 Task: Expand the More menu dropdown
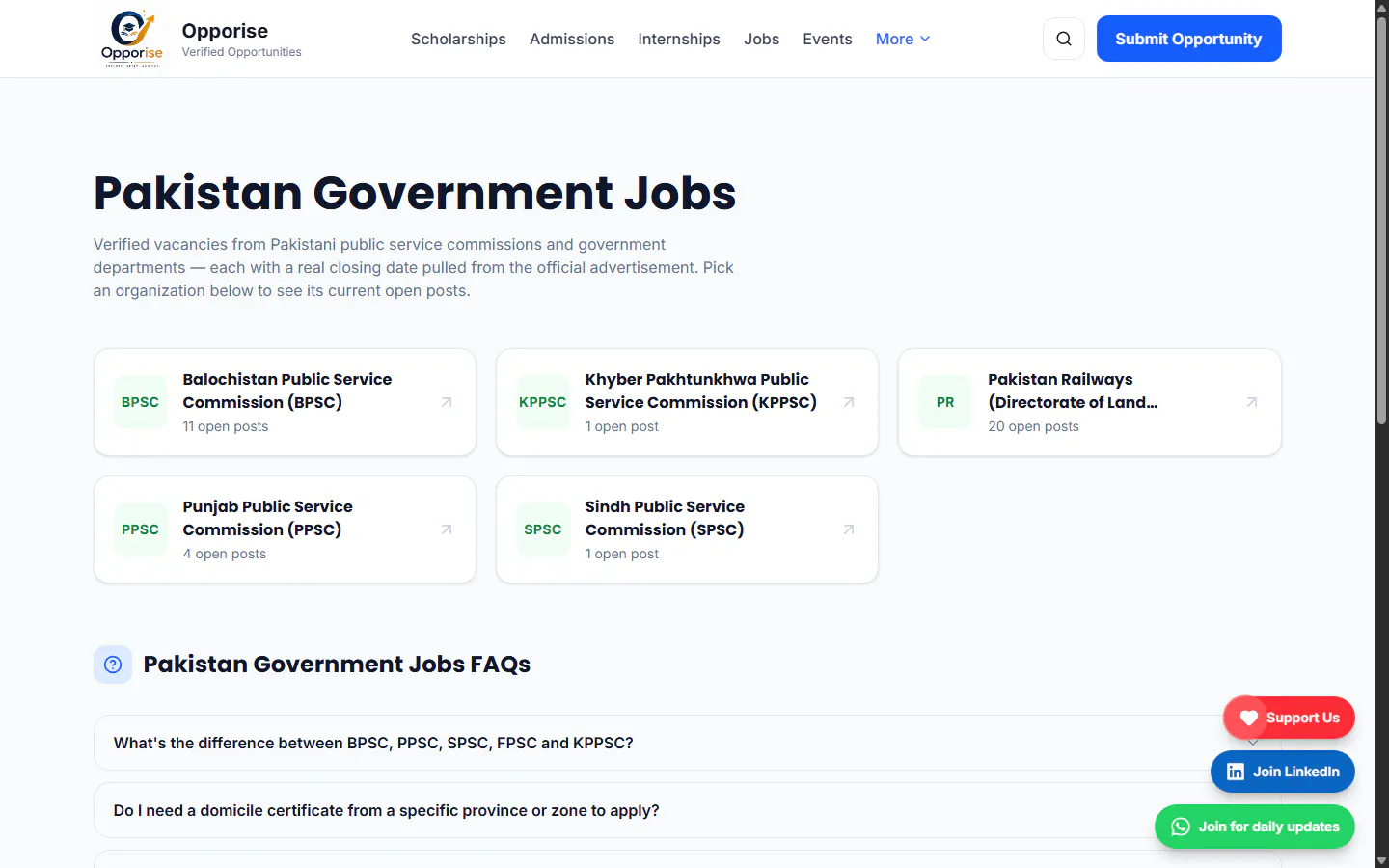[903, 39]
